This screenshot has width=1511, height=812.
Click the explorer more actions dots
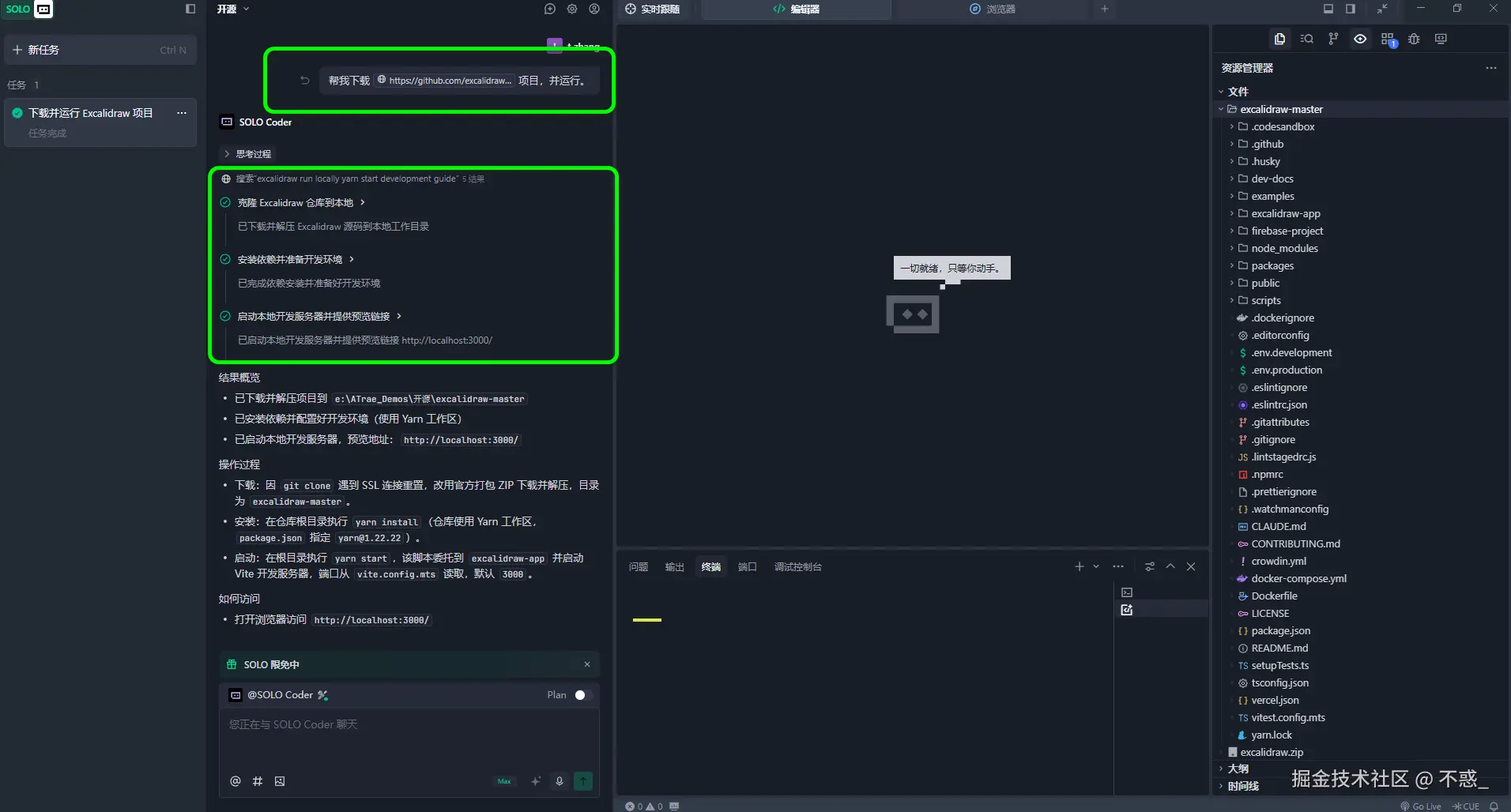pyautogui.click(x=1491, y=68)
